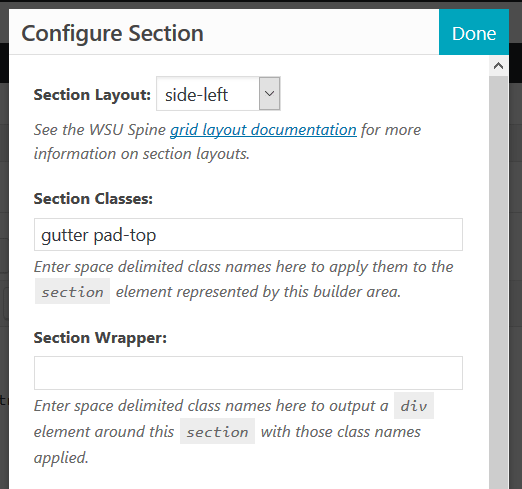Click the scroll-up arrow of the dialog scrollbar
522x489 pixels.
point(498,66)
